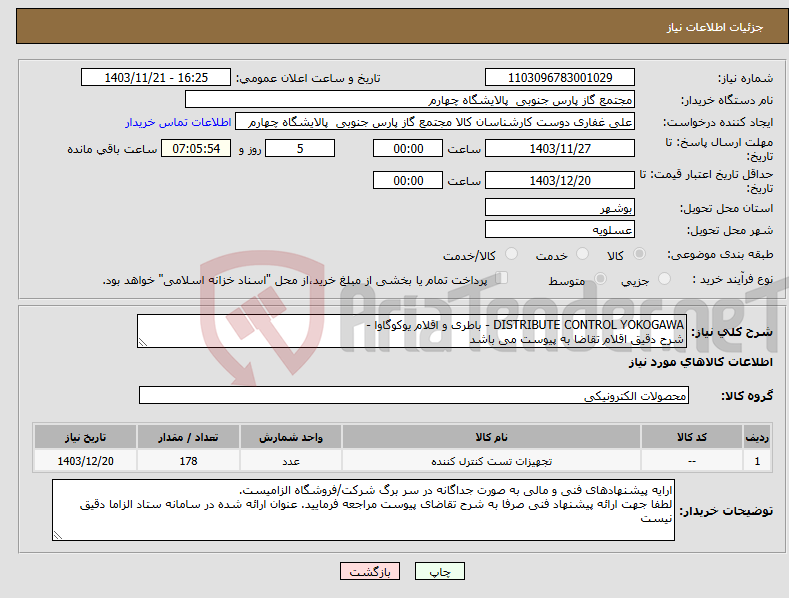
Task: Click the remaining days field showing 5
Action: 300,148
